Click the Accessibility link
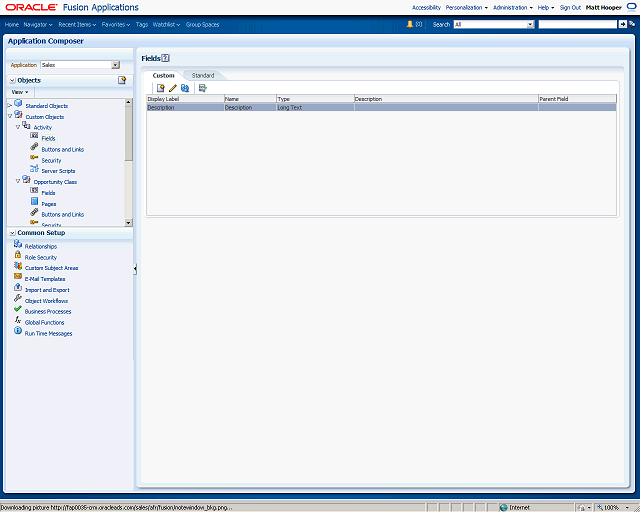The height and width of the screenshot is (512, 640). tap(426, 8)
